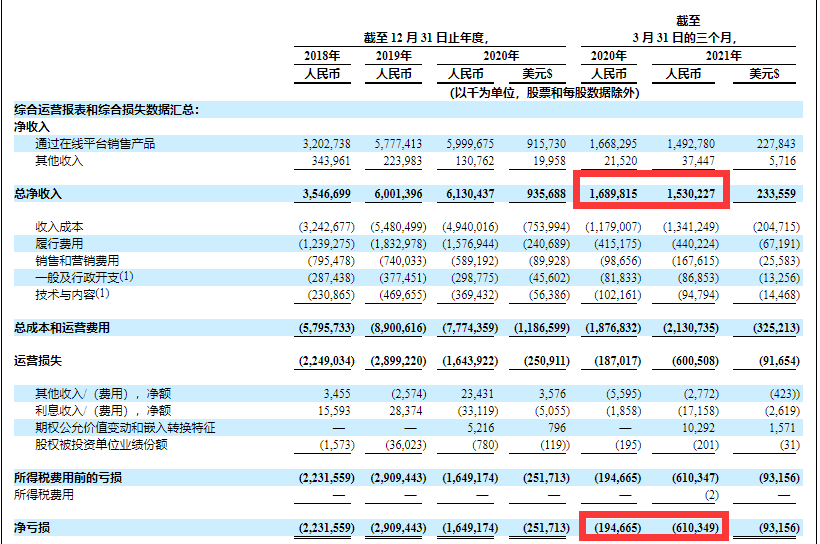Click the 2018年 column header
Viewport: 820px width, 544px height.
pos(321,56)
